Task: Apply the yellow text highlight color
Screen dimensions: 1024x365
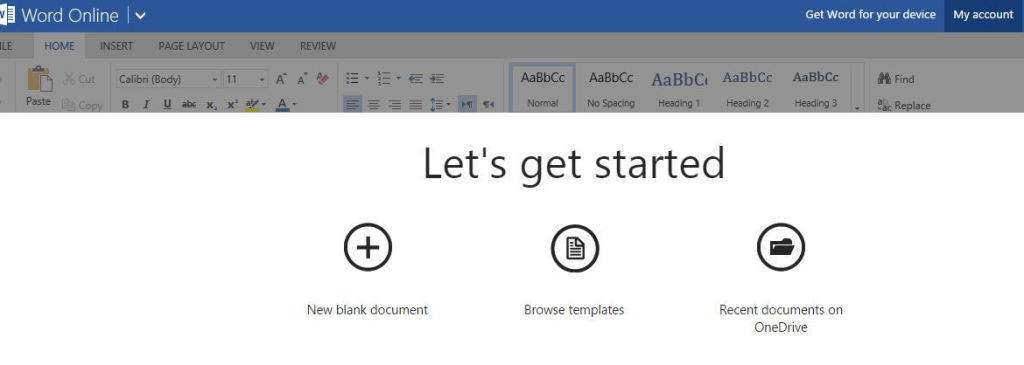Action: point(251,104)
